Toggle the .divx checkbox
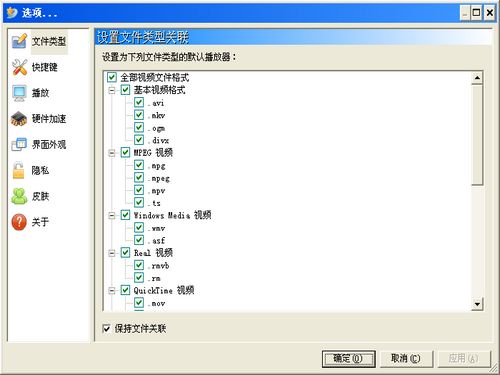Viewport: 500px width, 375px height. pyautogui.click(x=139, y=140)
